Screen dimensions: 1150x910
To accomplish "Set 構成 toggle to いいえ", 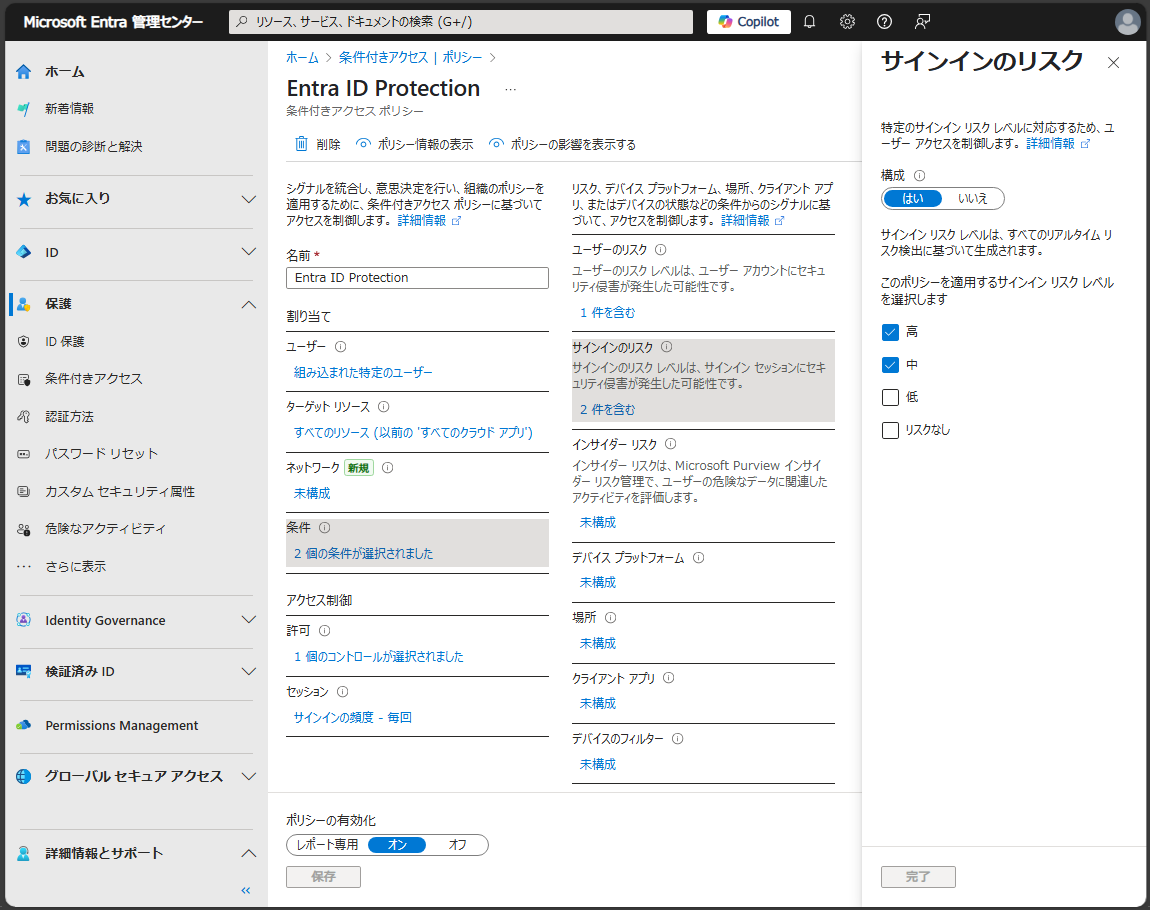I will 973,199.
